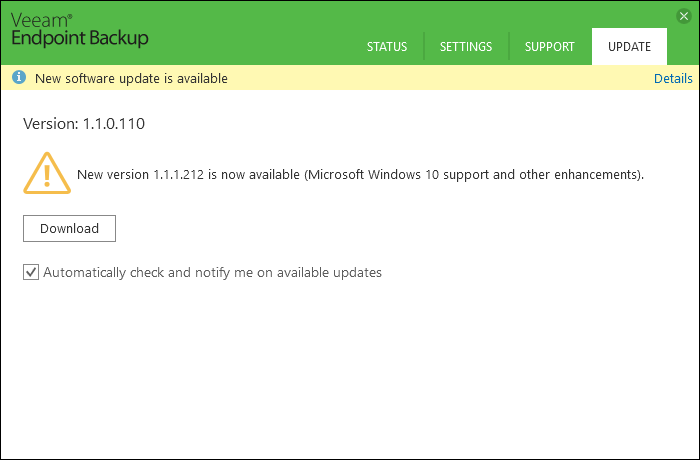The width and height of the screenshot is (700, 460).
Task: Click the Endpoint Backup title text
Action: click(79, 39)
